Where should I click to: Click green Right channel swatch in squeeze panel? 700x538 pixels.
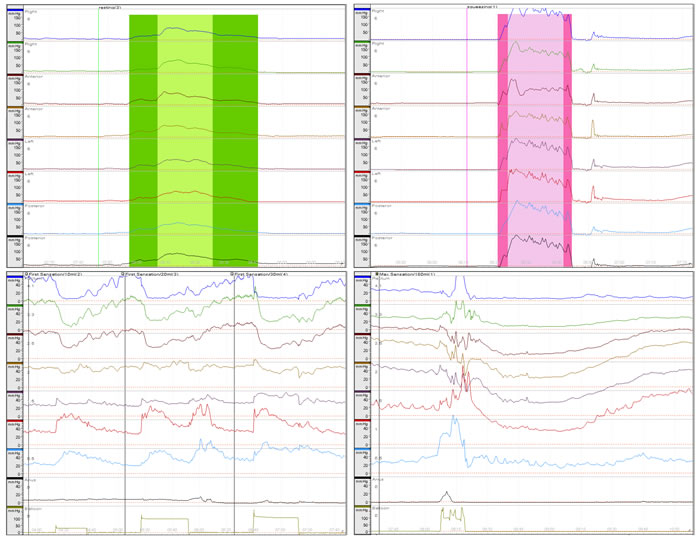pyautogui.click(x=362, y=42)
